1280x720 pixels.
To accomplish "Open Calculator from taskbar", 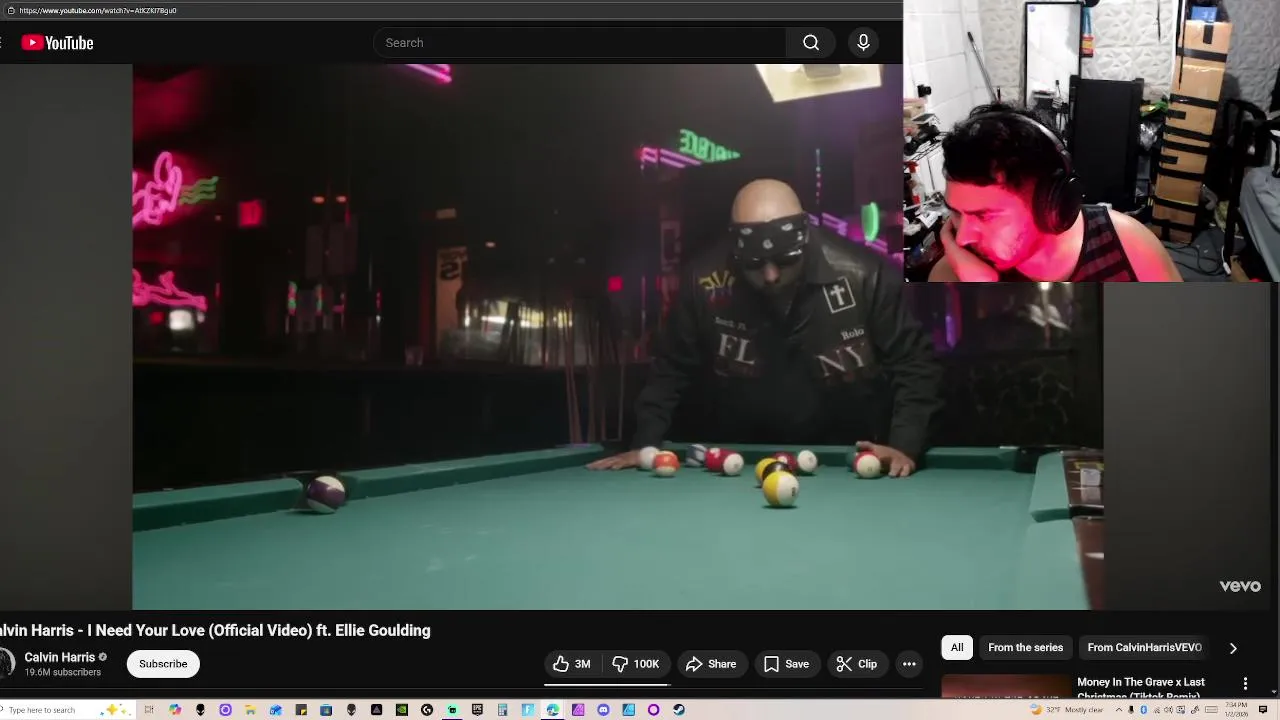I will [x=502, y=710].
